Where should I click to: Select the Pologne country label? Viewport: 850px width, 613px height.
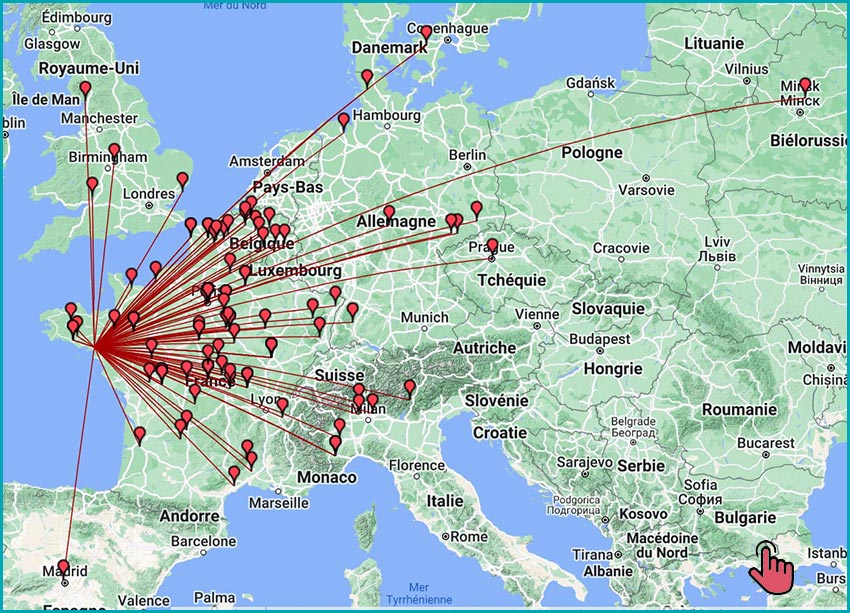coord(591,153)
